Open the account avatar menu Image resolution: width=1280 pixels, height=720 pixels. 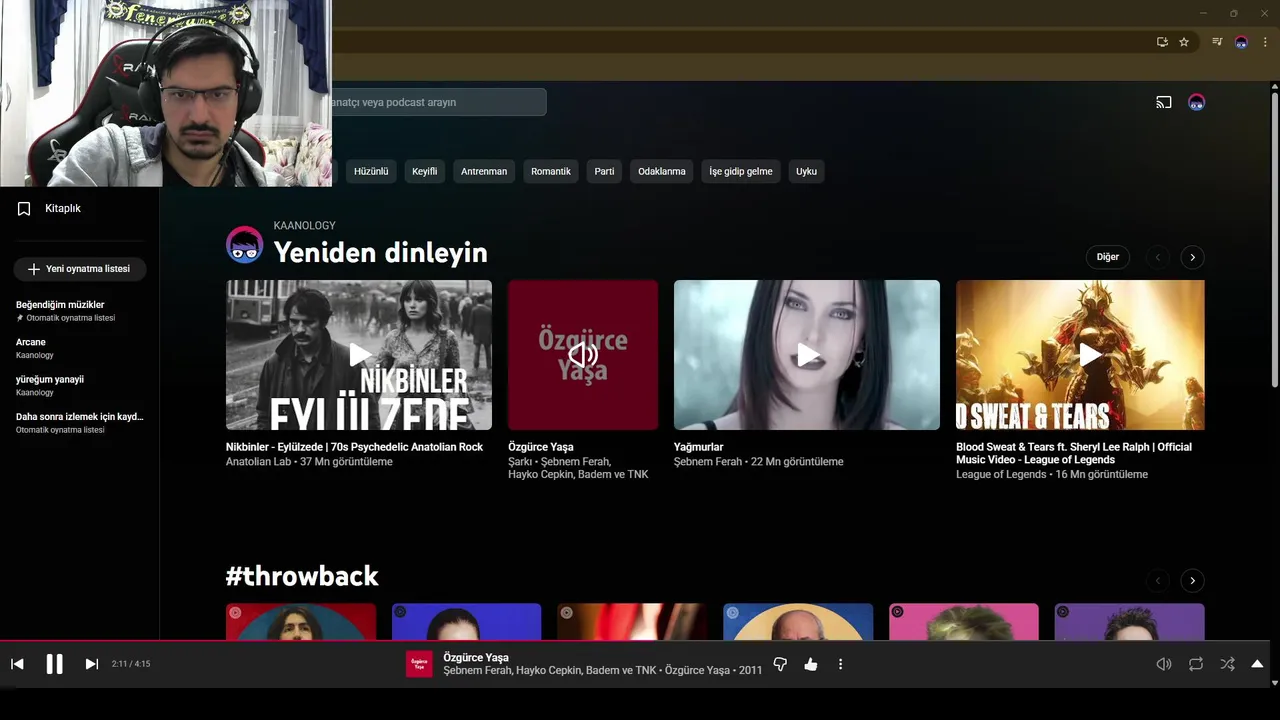1196,102
